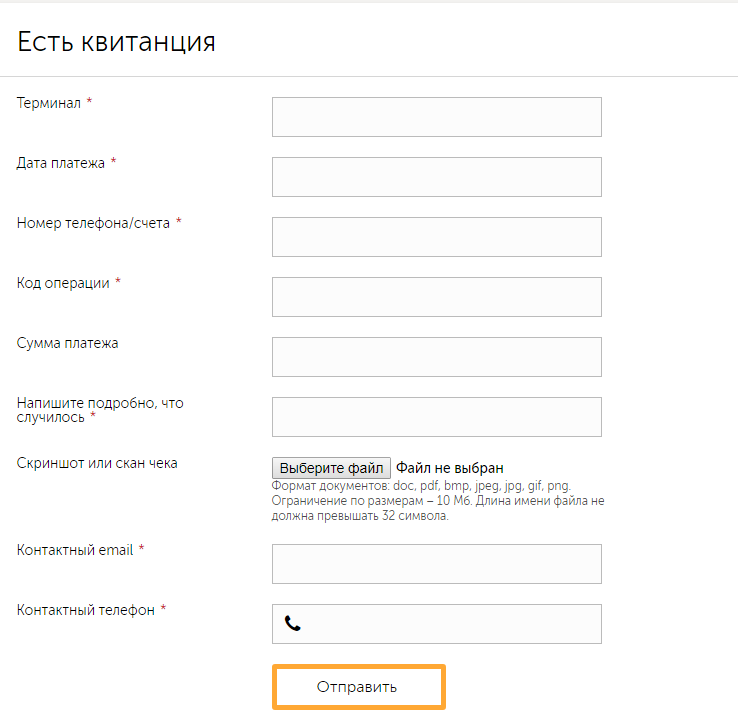Viewport: 738px width, 726px height.
Task: Focus the Терминал text input box
Action: point(436,117)
